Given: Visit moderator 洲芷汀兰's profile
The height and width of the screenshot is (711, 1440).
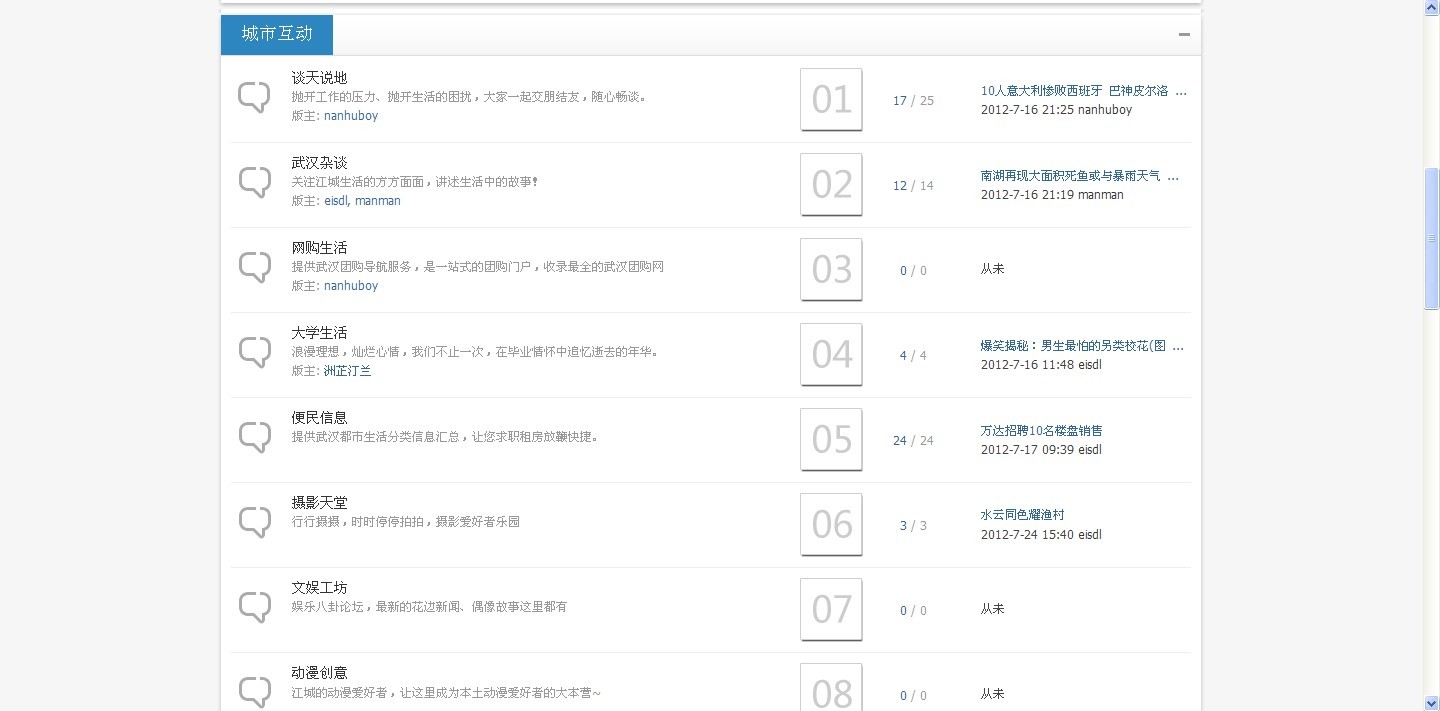Looking at the screenshot, I should click(x=345, y=370).
